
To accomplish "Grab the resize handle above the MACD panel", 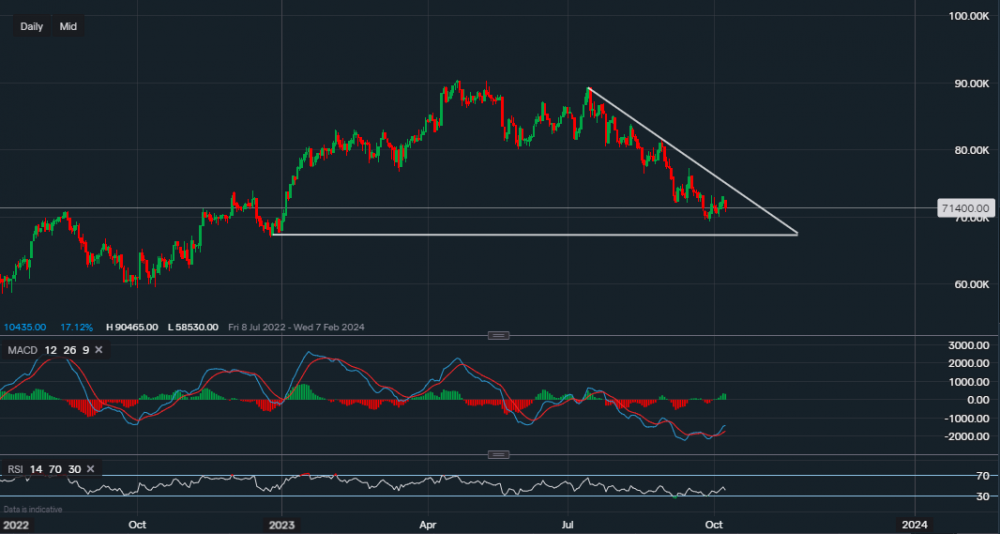I will coord(499,335).
